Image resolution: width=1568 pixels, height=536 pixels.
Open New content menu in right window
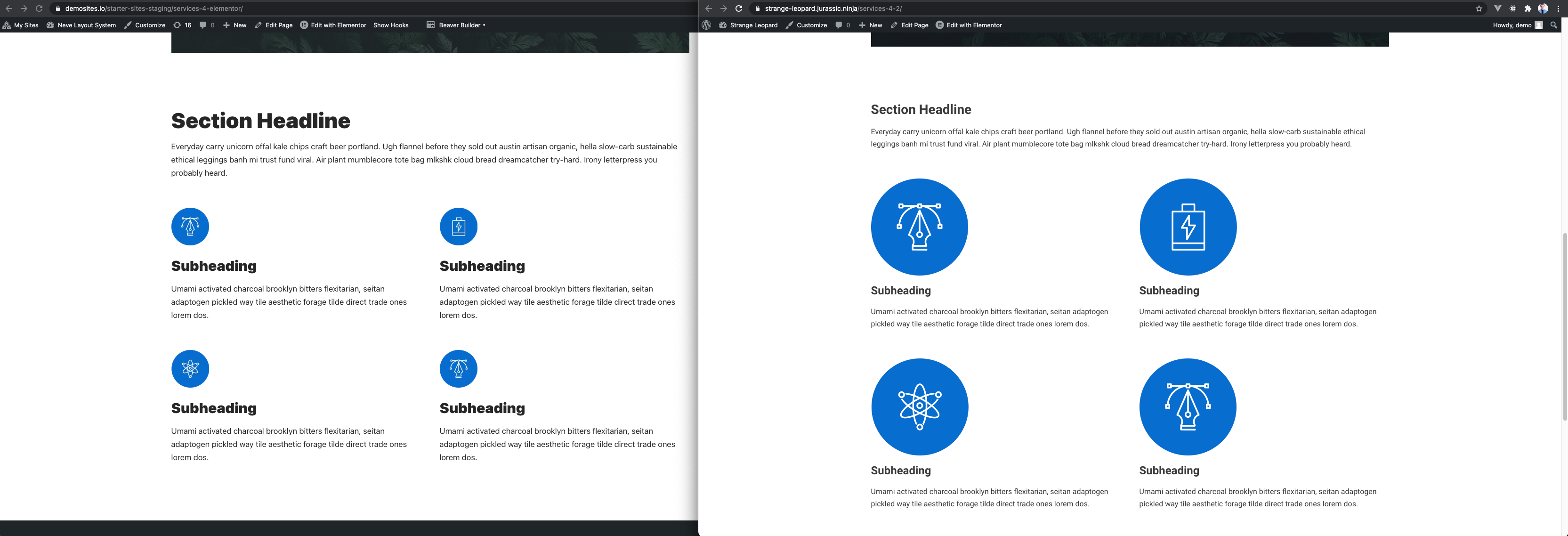pyautogui.click(x=871, y=25)
